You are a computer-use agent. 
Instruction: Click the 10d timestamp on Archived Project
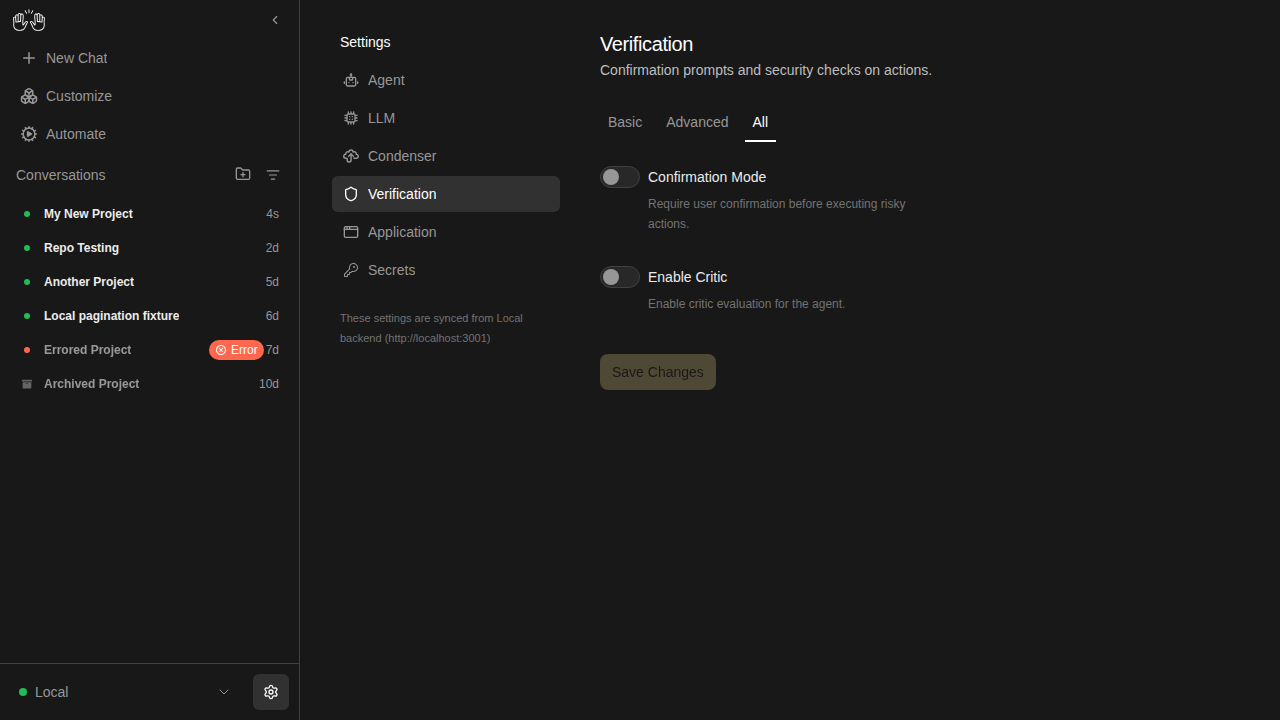pyautogui.click(x=269, y=384)
